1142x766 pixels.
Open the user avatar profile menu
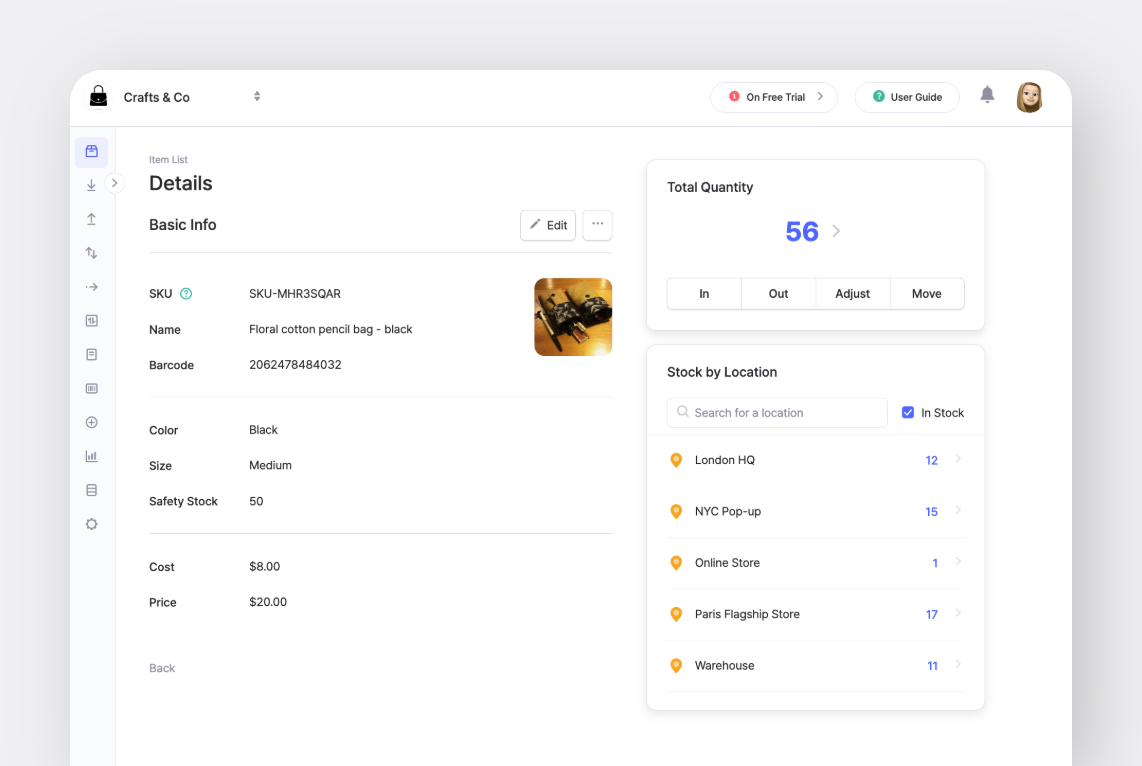[1029, 97]
